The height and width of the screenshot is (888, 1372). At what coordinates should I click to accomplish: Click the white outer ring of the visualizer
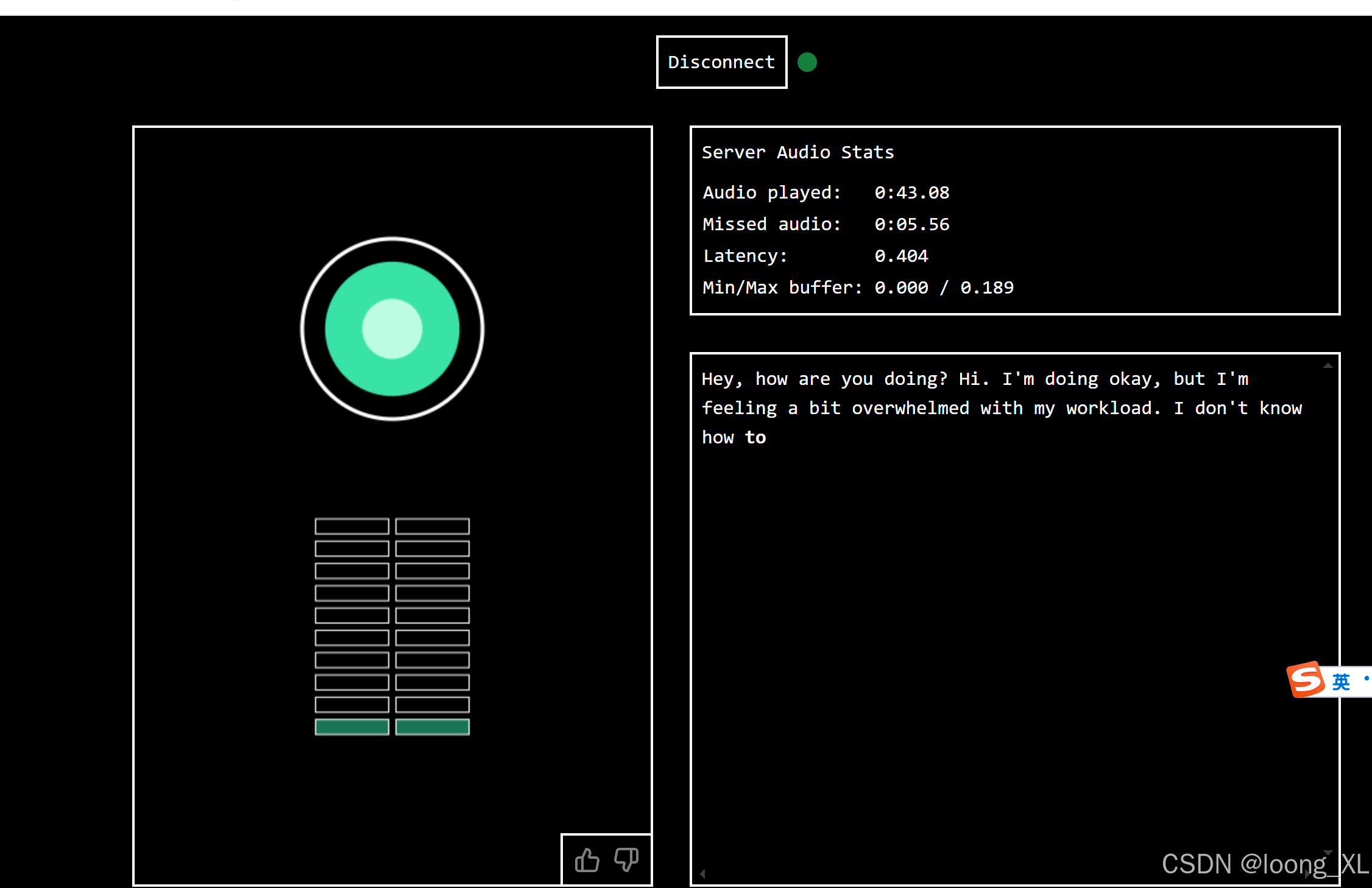pos(392,239)
